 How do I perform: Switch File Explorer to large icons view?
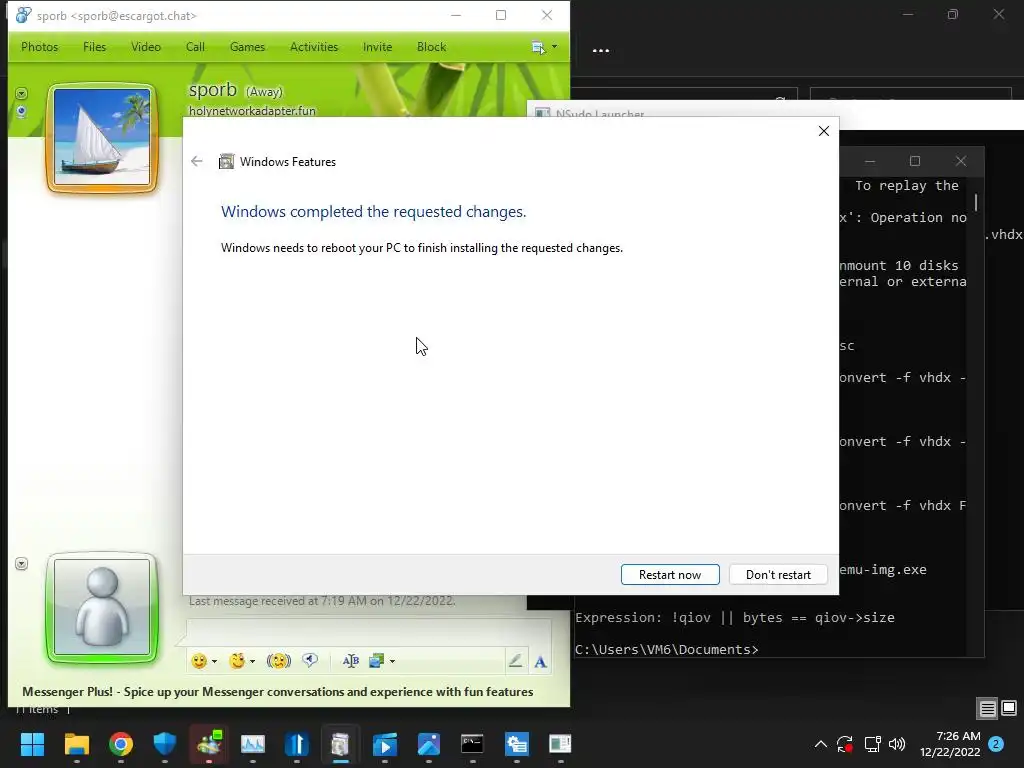pos(1009,708)
